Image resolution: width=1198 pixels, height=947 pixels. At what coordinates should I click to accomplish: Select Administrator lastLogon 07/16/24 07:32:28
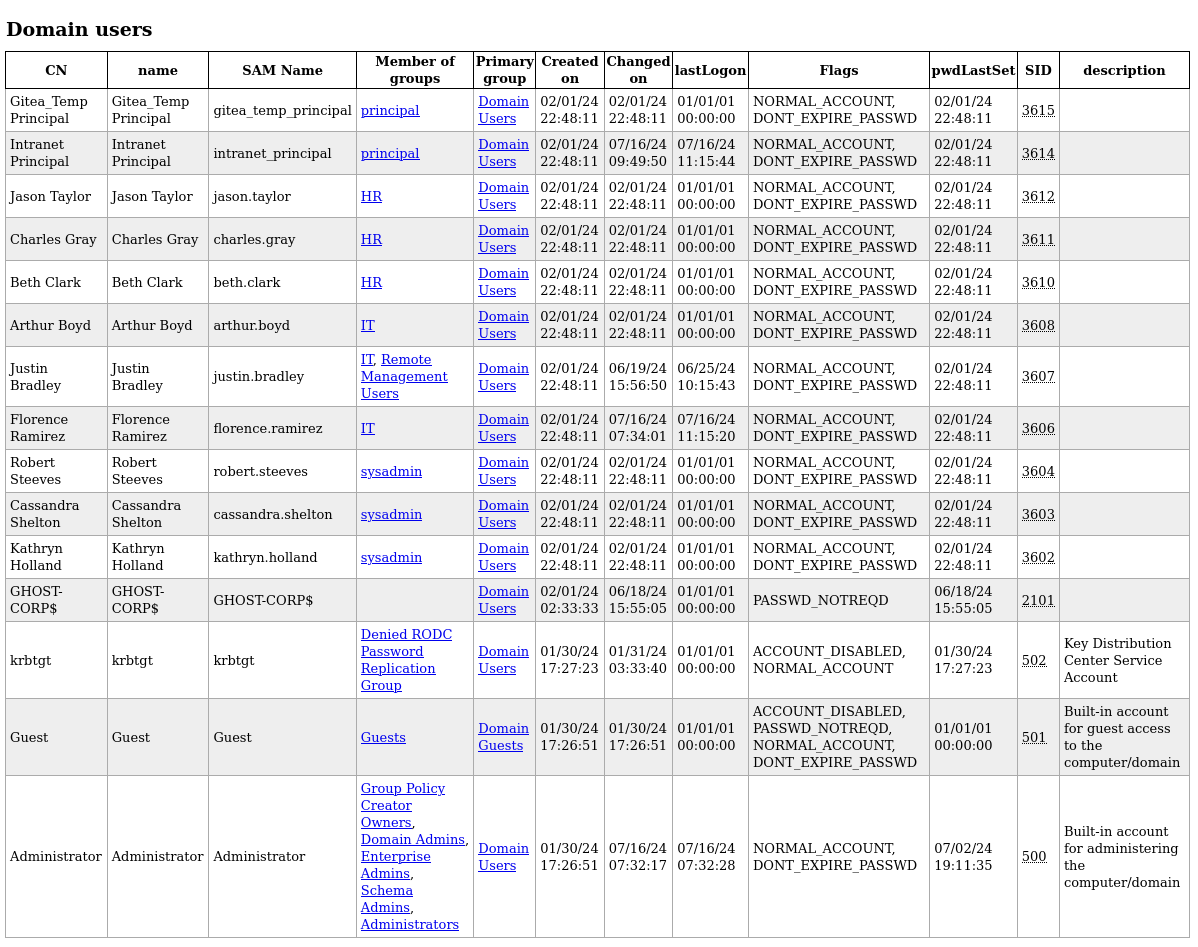click(x=706, y=857)
